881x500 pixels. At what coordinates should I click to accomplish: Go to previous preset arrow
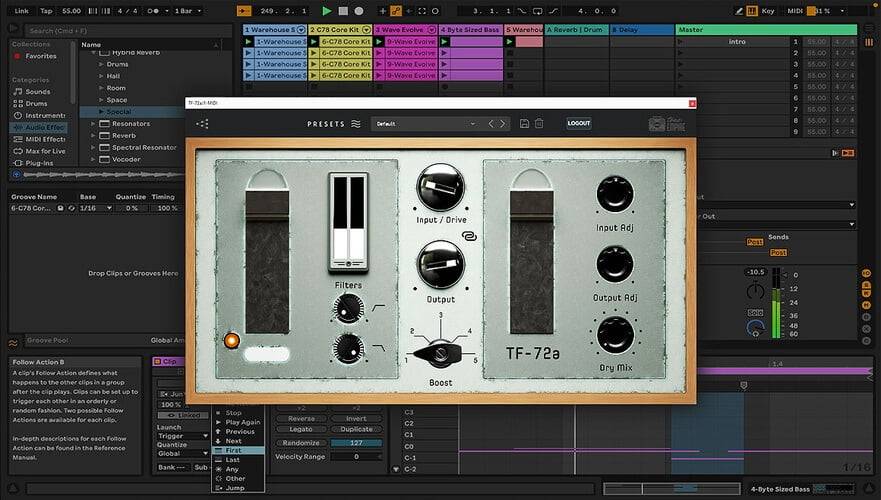tap(491, 124)
